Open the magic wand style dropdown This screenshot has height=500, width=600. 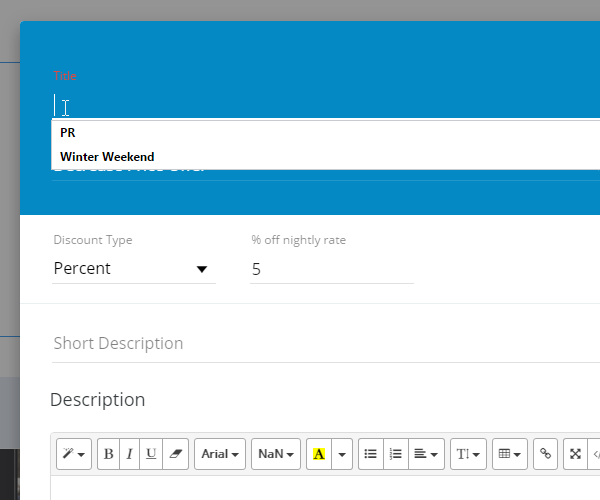tap(74, 454)
